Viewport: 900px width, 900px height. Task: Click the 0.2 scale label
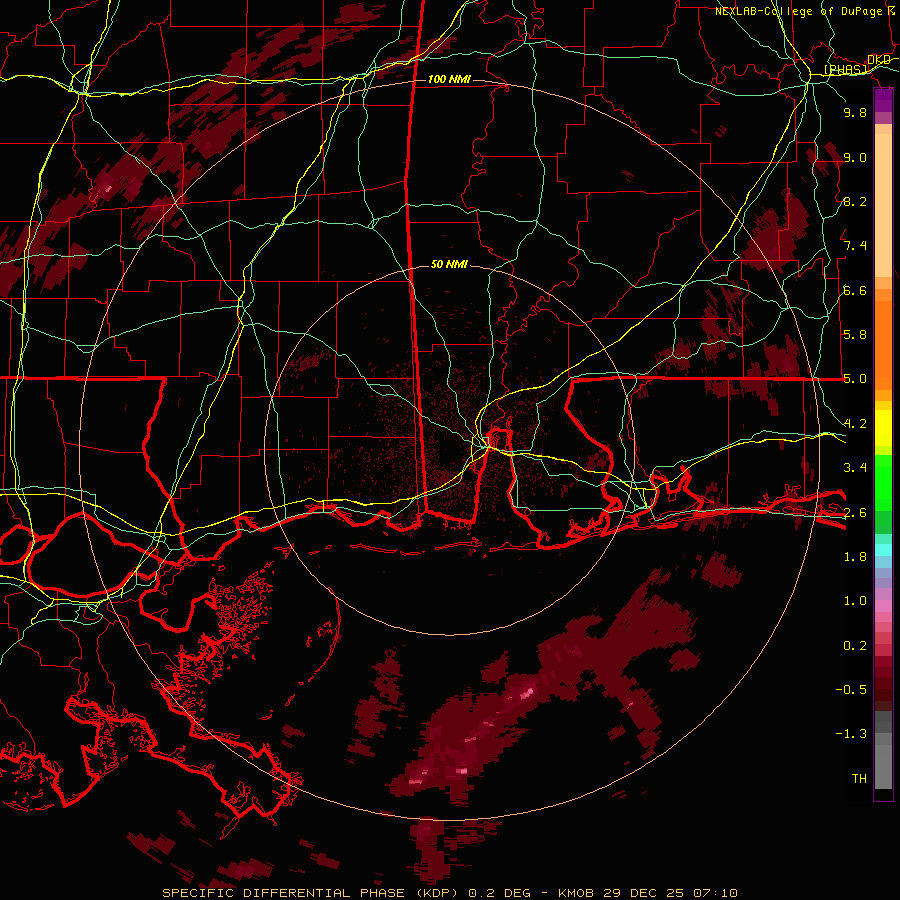click(x=855, y=646)
